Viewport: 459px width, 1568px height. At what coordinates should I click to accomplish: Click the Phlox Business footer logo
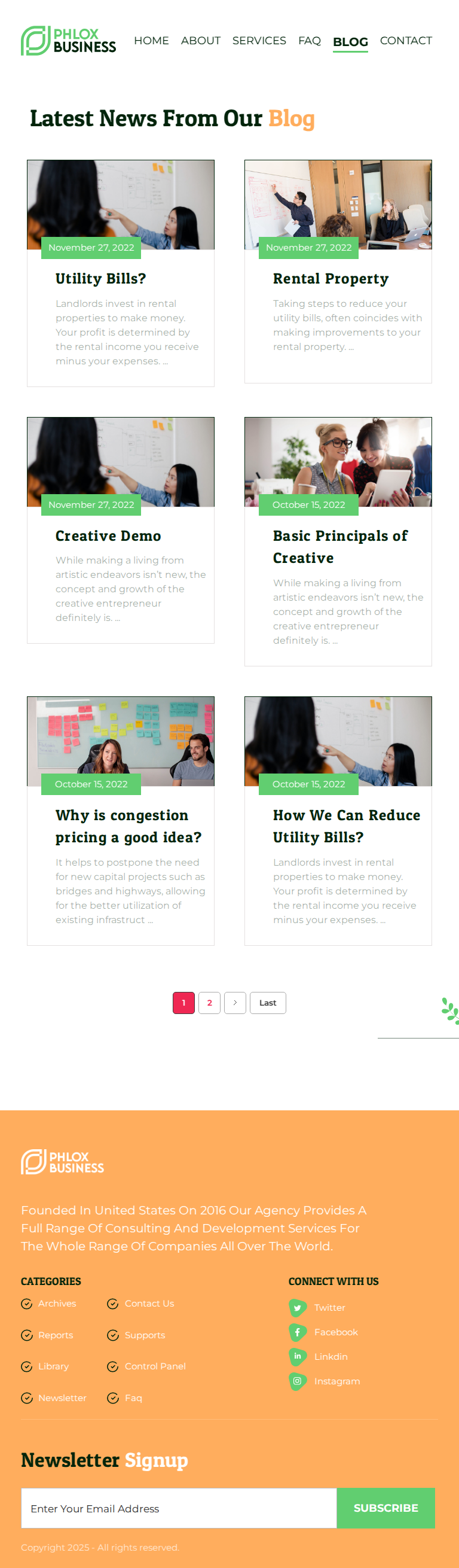(x=63, y=1161)
